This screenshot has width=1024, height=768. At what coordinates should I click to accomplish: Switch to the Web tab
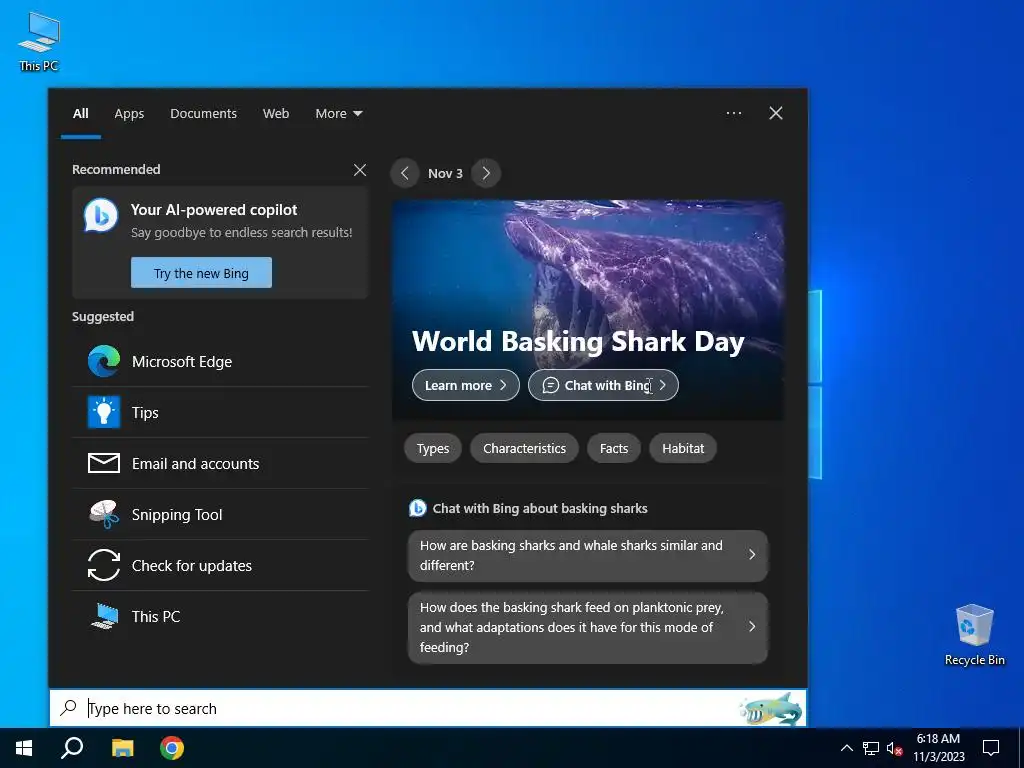click(276, 114)
